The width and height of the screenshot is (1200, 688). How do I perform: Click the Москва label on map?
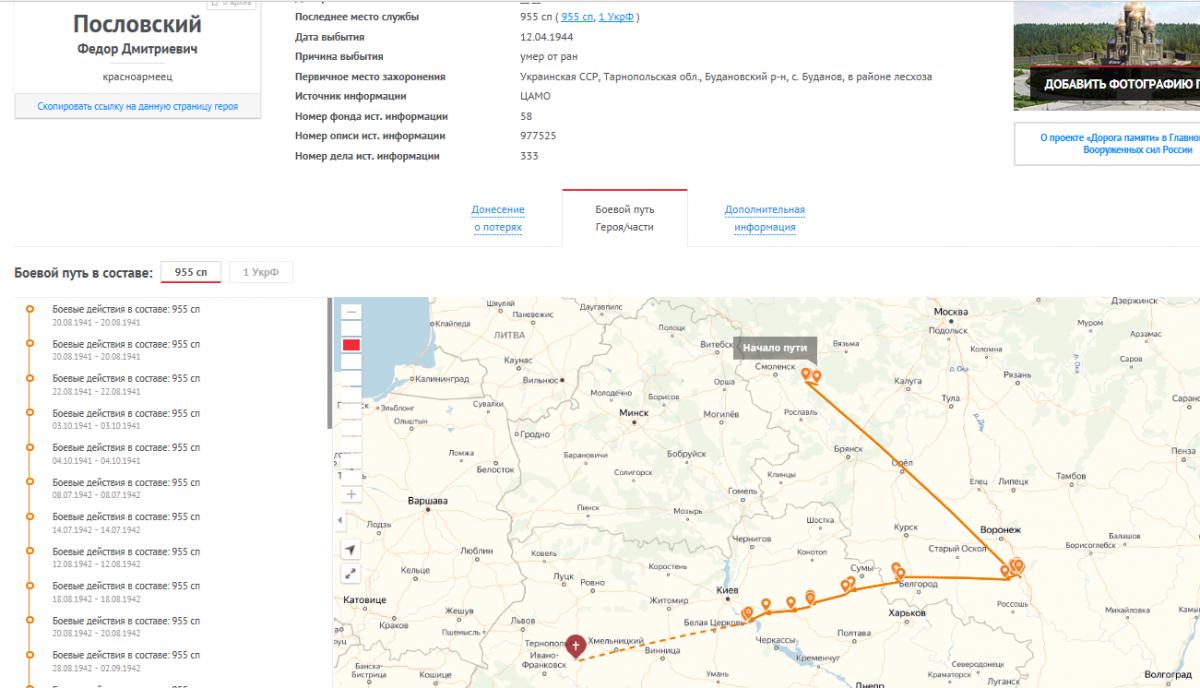(x=950, y=312)
